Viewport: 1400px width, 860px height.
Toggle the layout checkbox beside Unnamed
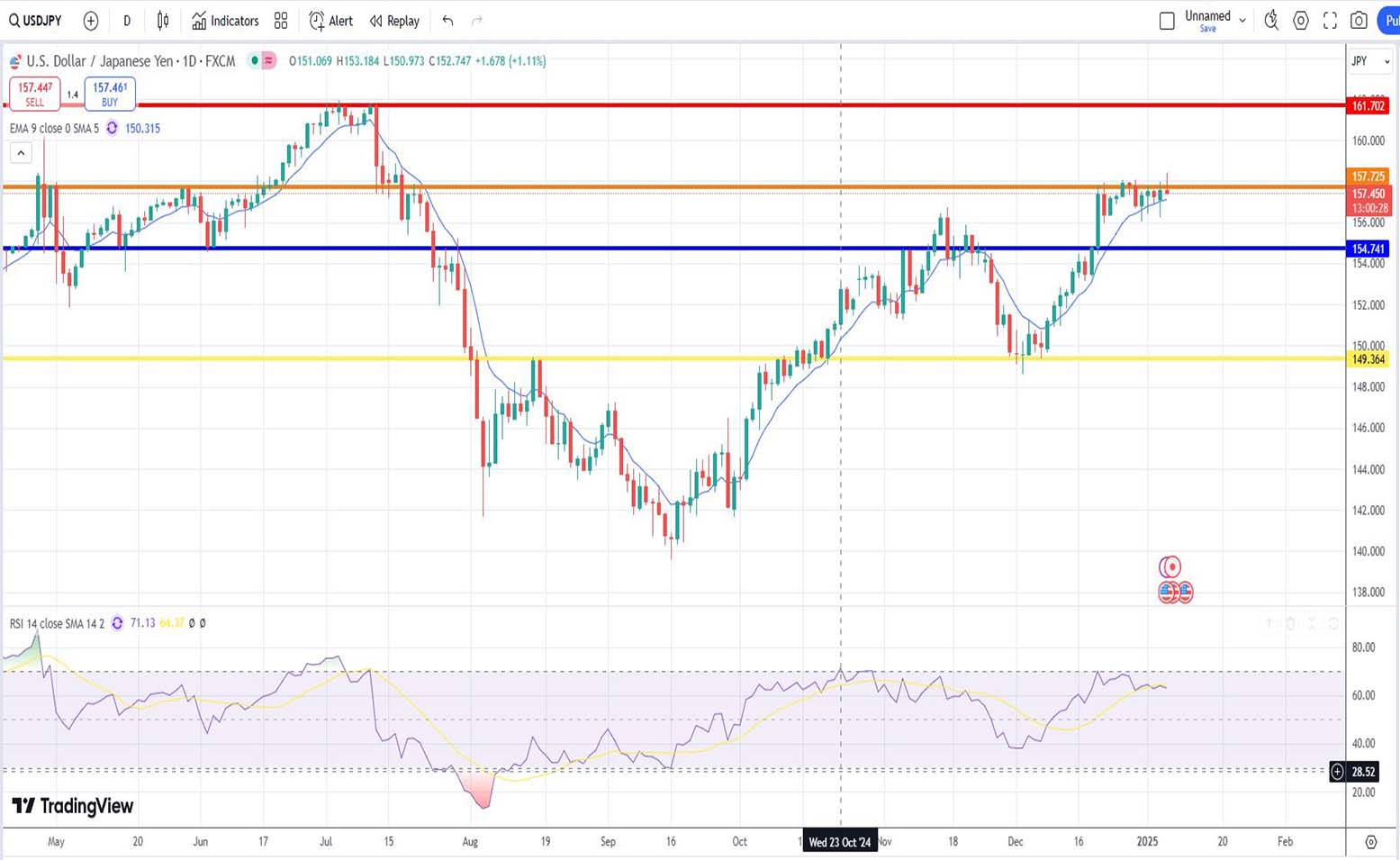[x=1167, y=21]
